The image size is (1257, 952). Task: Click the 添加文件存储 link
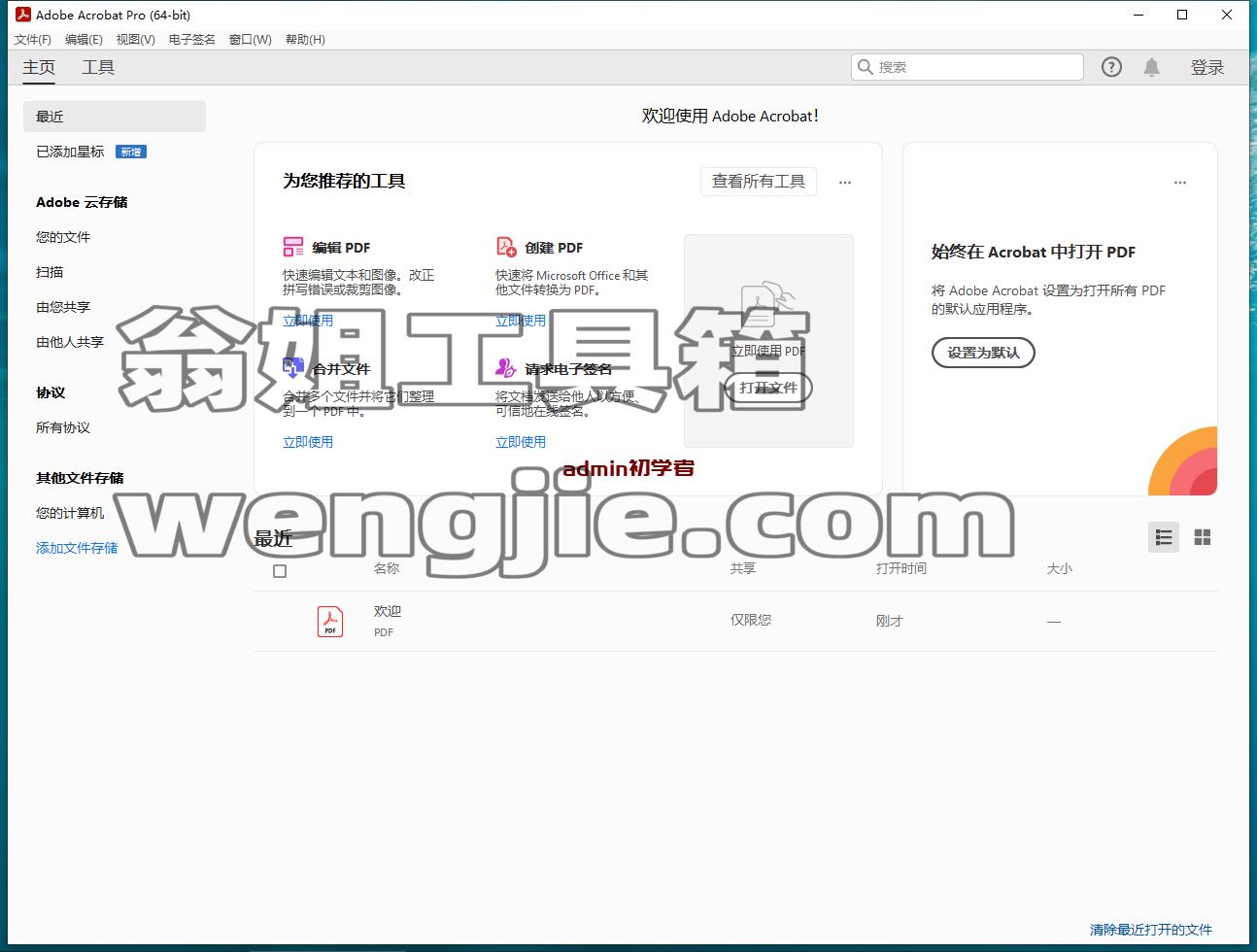tap(77, 548)
